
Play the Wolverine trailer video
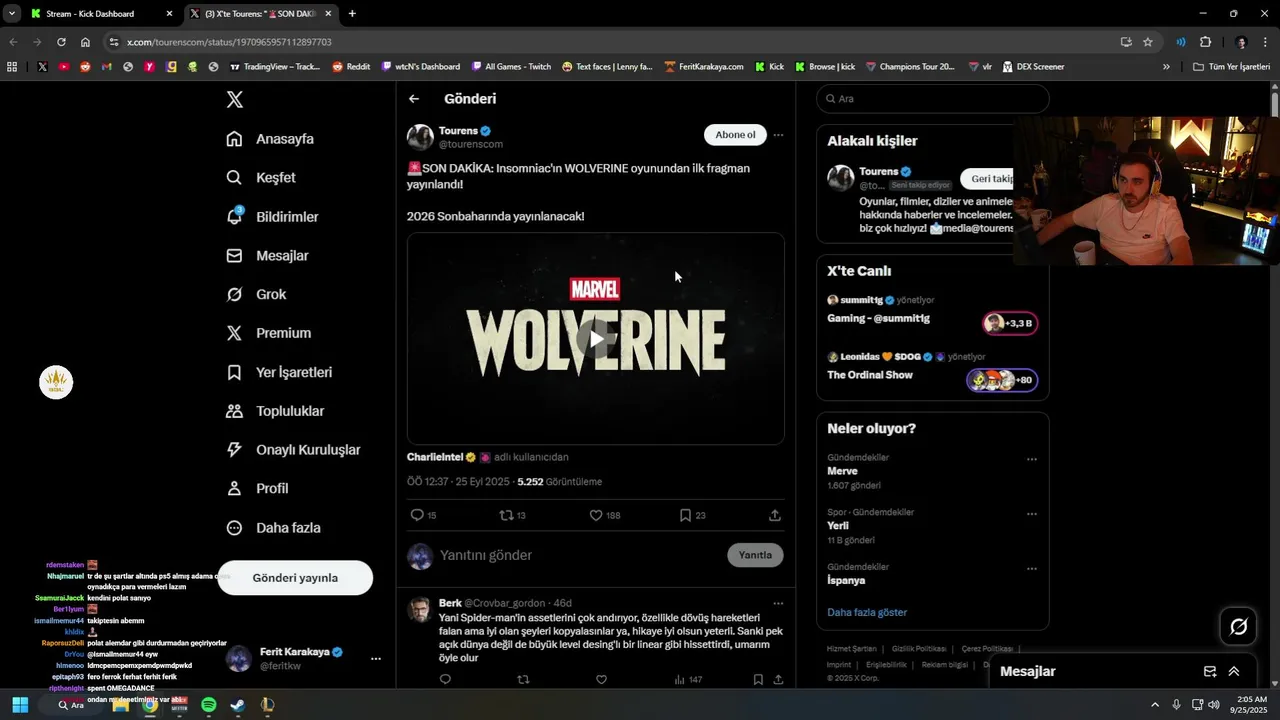click(x=596, y=339)
